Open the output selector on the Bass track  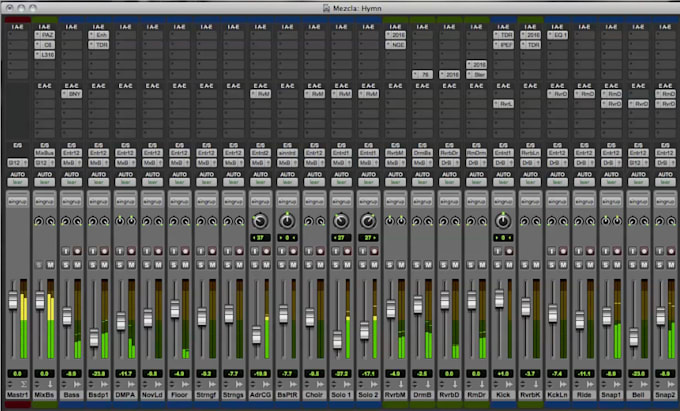click(72, 163)
